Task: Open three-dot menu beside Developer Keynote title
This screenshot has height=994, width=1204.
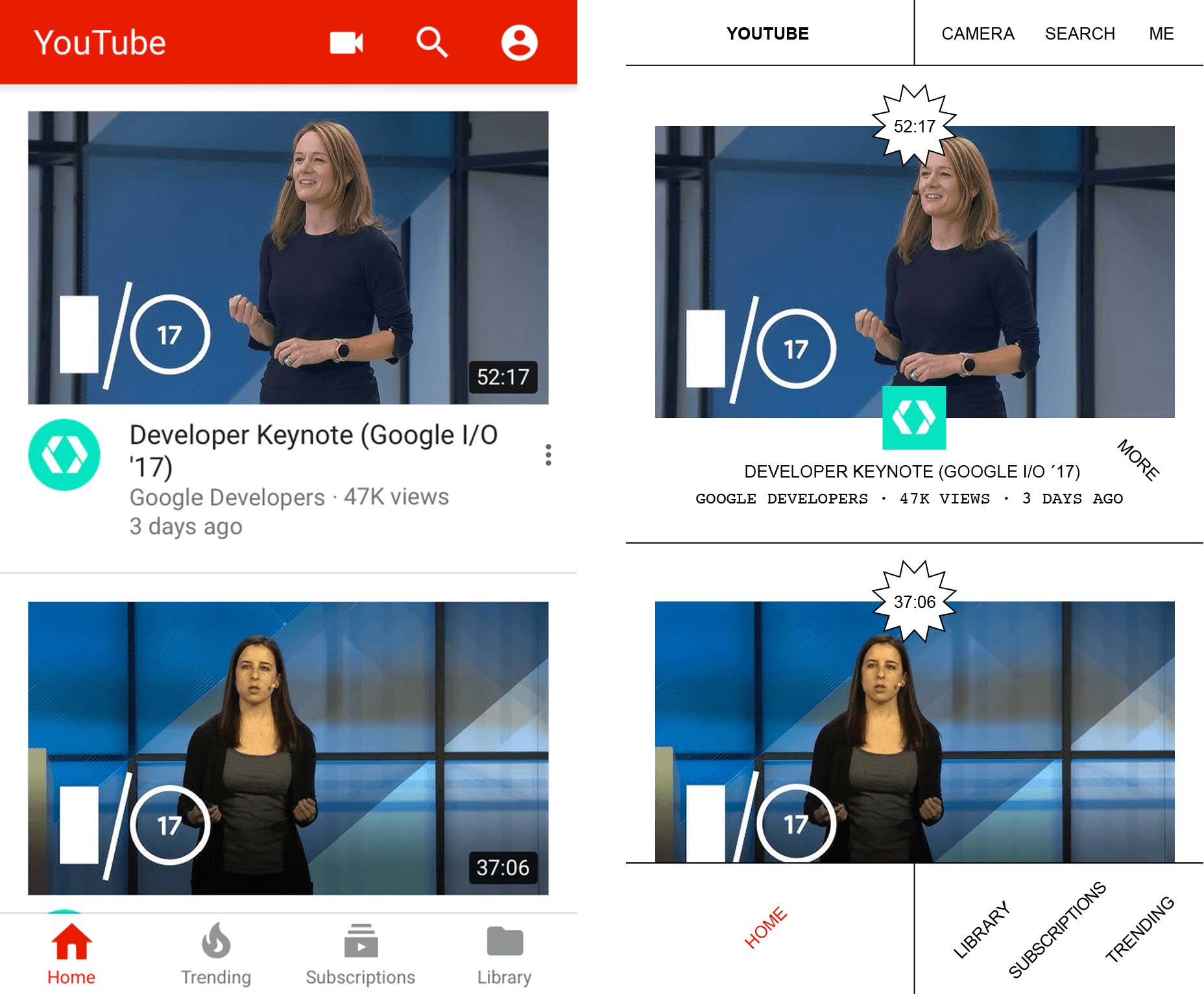Action: tap(549, 455)
